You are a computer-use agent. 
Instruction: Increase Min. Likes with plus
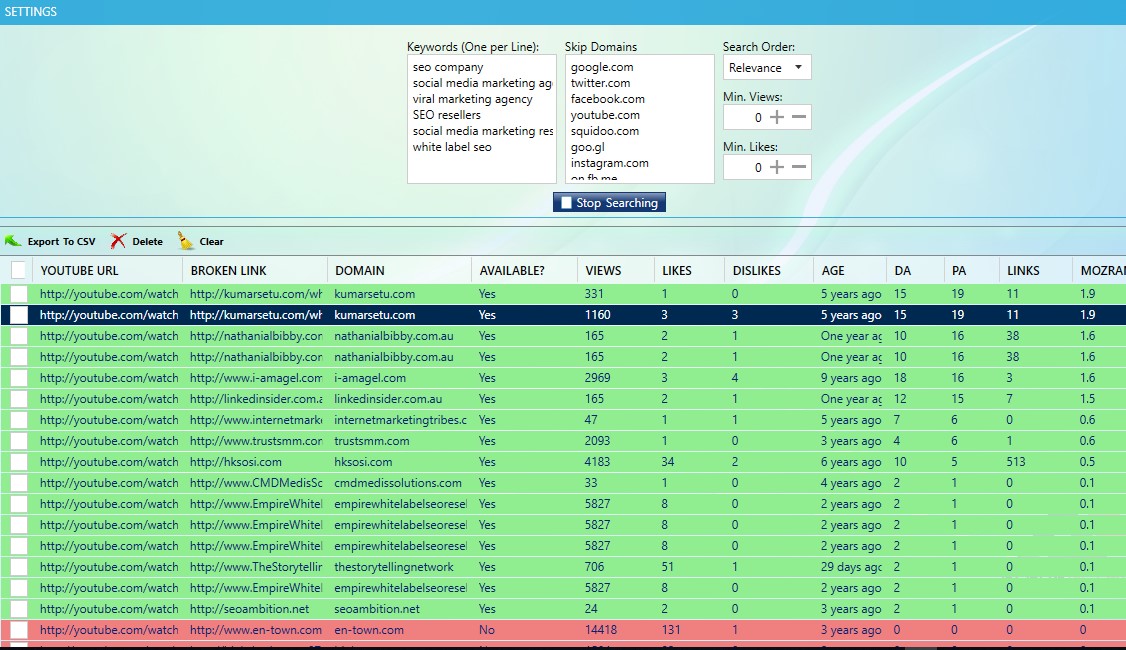click(777, 167)
